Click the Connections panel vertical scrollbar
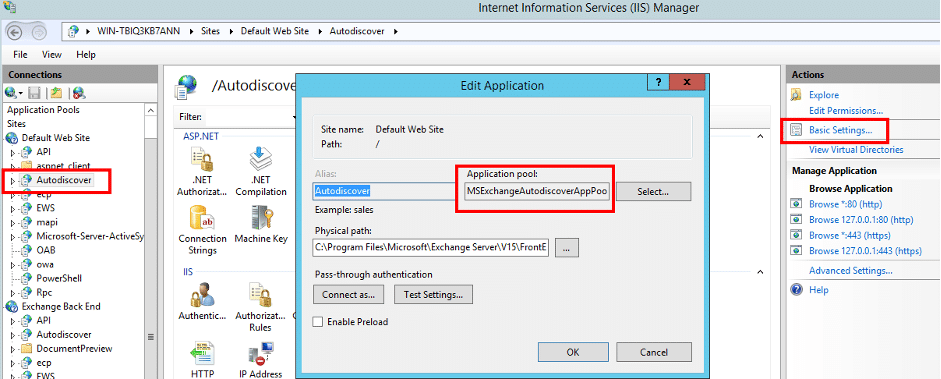941x379 pixels. 151,240
